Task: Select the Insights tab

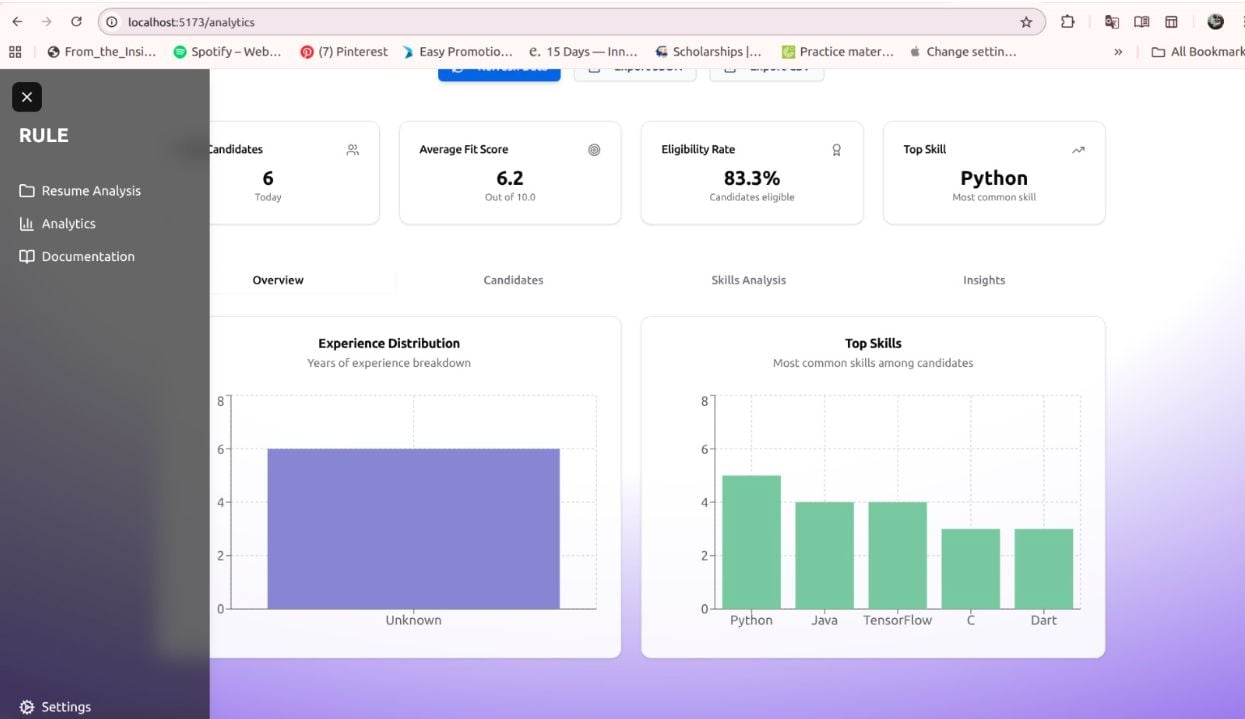Action: click(x=983, y=280)
